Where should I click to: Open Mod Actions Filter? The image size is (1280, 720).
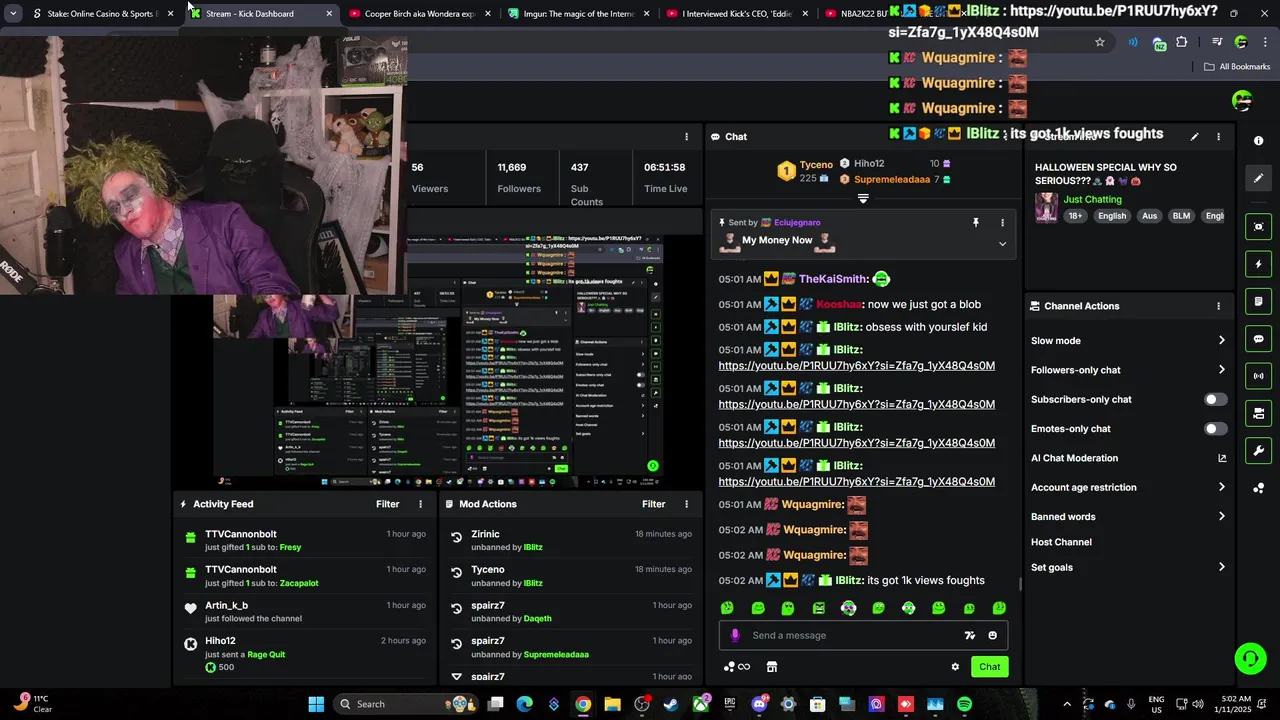coord(653,504)
